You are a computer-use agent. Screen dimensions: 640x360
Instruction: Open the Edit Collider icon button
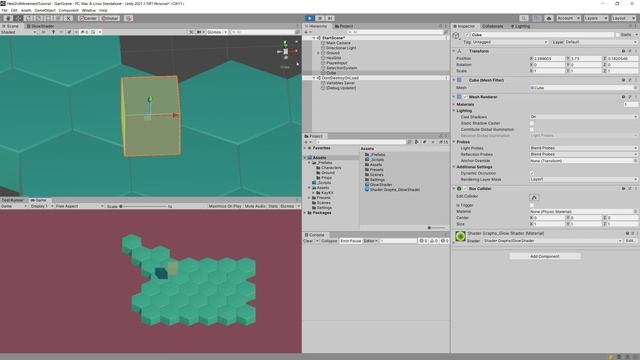(534, 198)
